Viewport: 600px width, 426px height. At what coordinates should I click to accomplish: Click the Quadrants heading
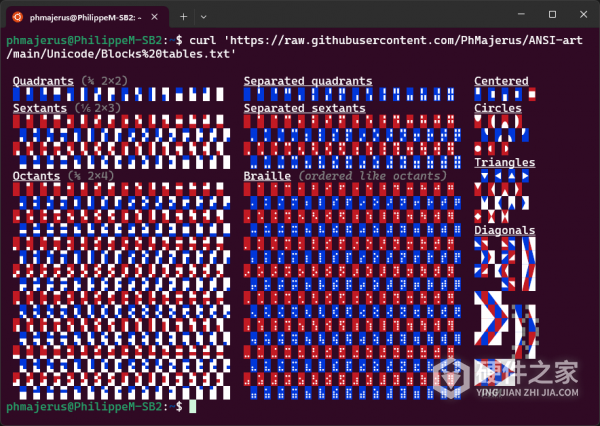[43, 81]
